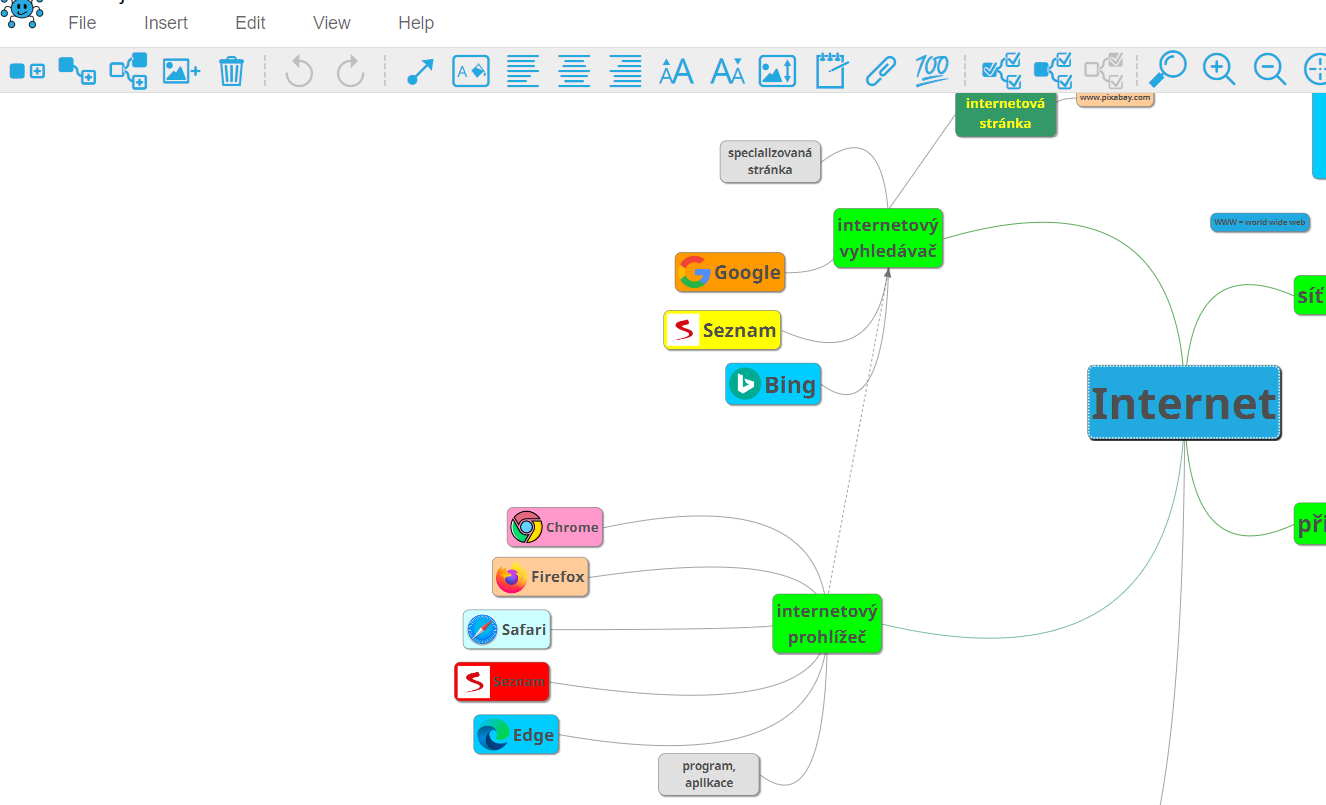The image size is (1326, 805).
Task: Select the internetový vyhledávač node
Action: pos(888,238)
